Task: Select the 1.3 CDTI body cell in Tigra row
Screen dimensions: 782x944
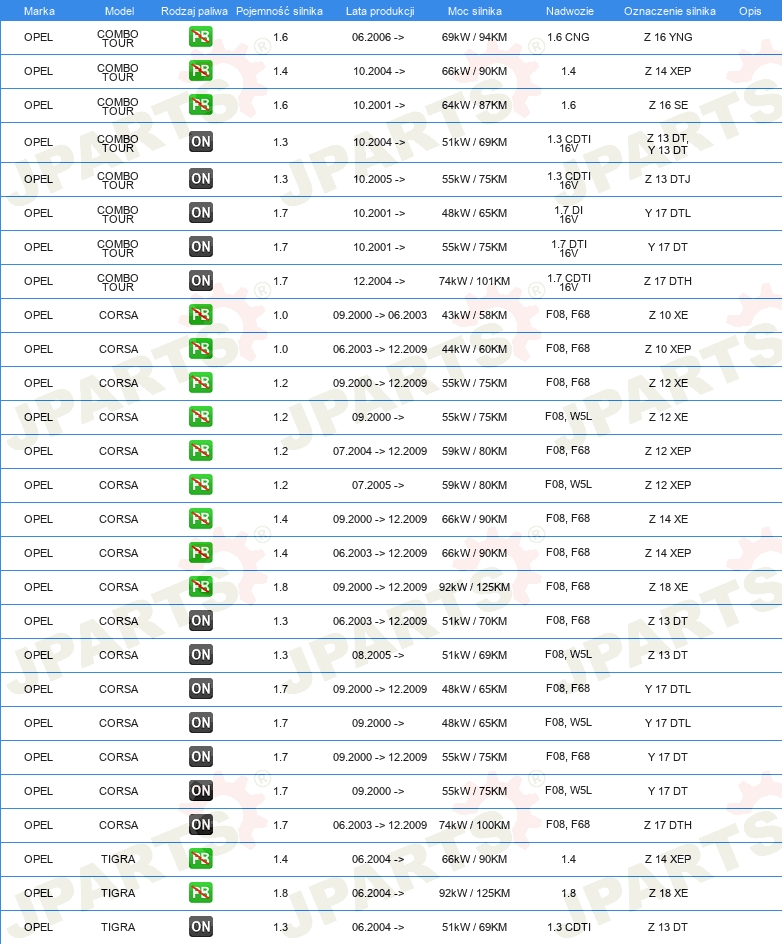Action: click(x=569, y=927)
